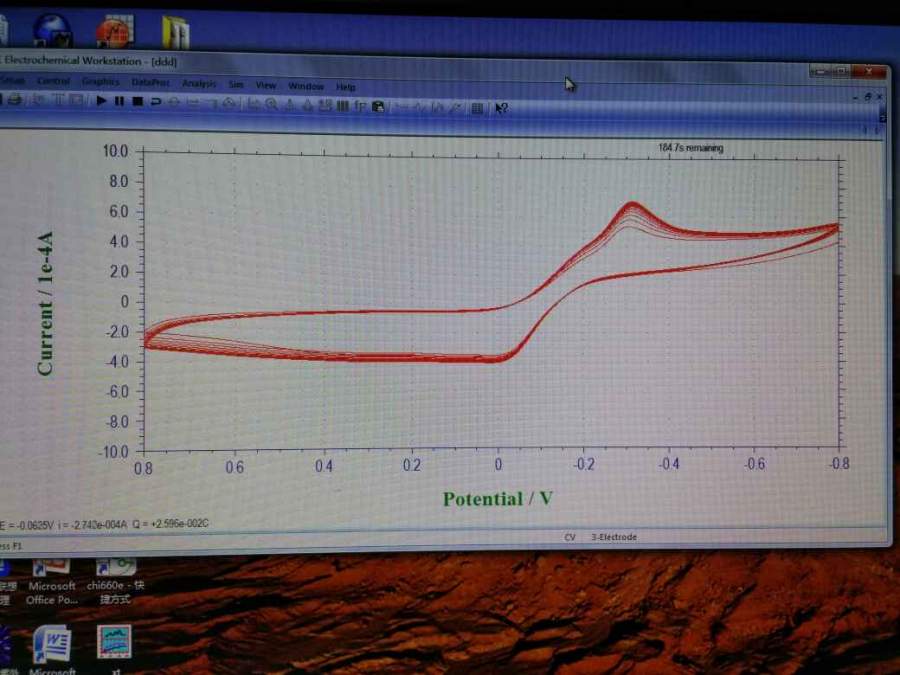Stop the experiment with the square Stop button
The image size is (900, 675).
[x=137, y=101]
